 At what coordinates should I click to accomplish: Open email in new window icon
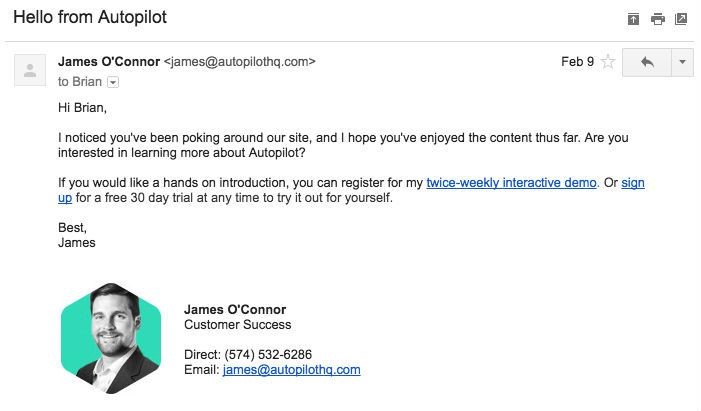[681, 19]
